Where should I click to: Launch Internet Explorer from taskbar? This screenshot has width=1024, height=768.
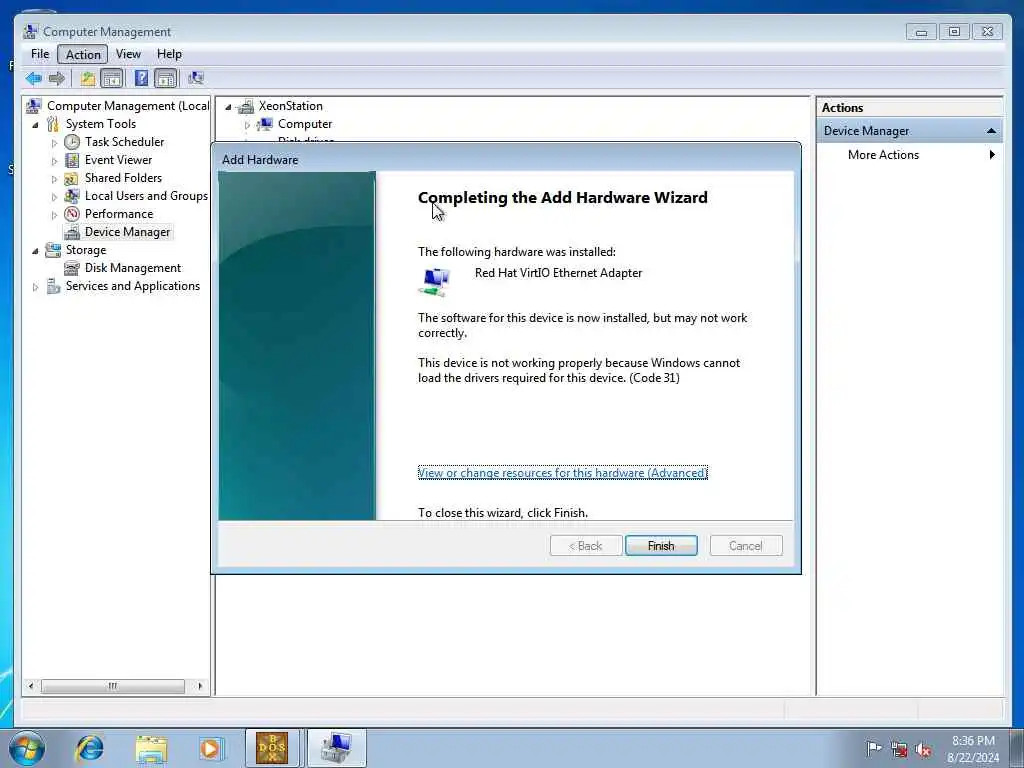point(90,748)
